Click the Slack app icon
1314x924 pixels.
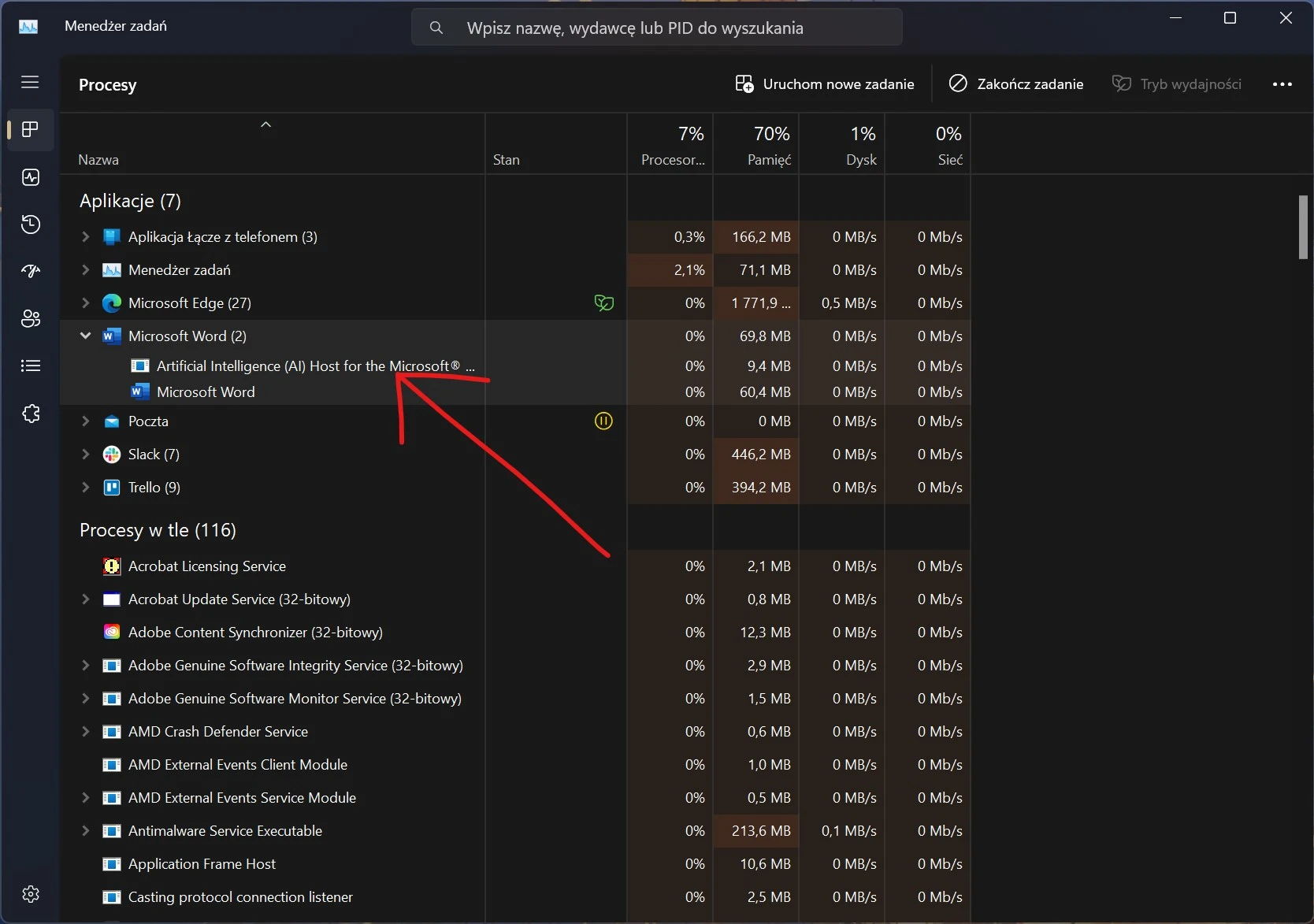112,455
